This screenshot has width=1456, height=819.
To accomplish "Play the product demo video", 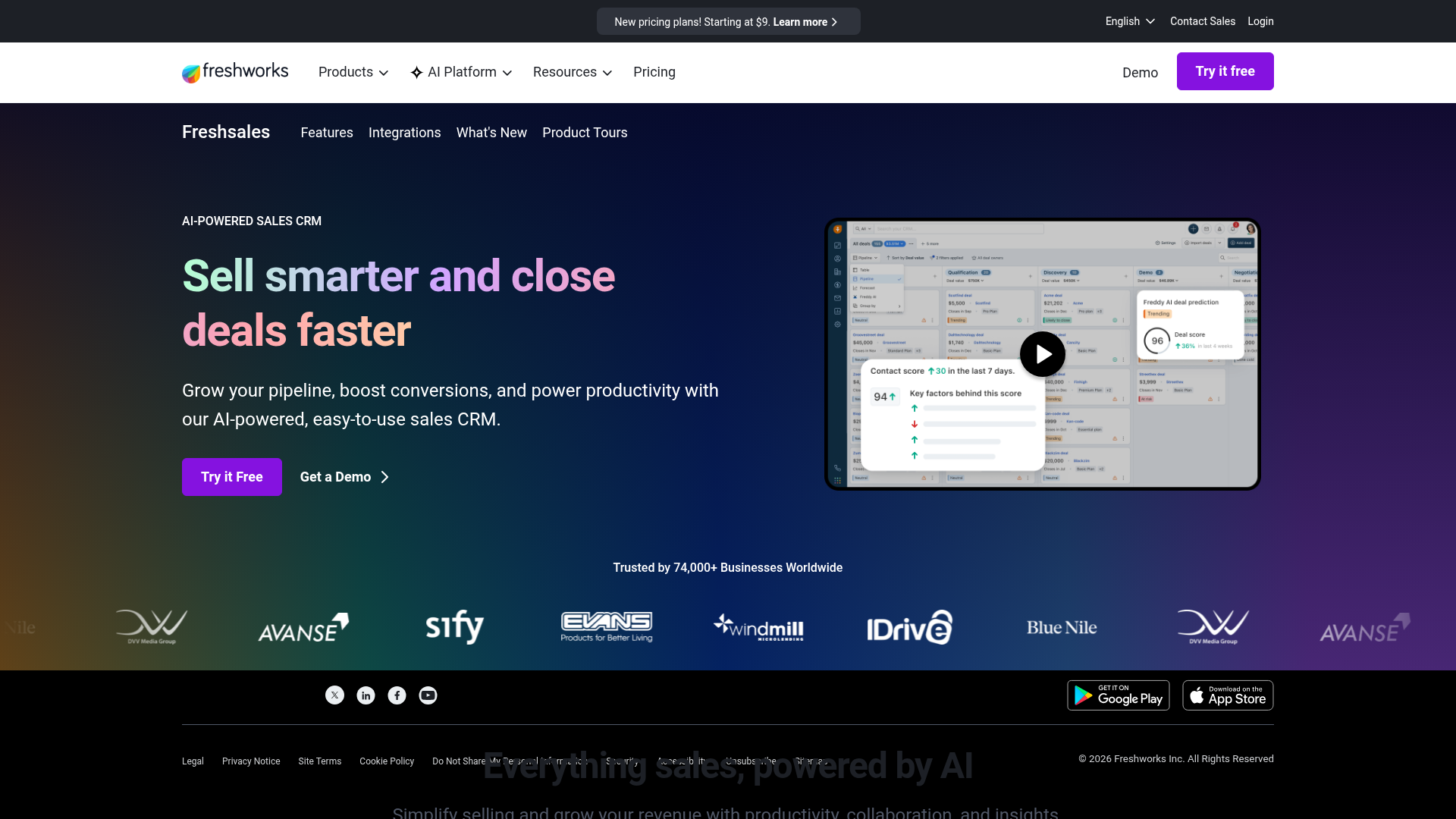I will click(1043, 354).
